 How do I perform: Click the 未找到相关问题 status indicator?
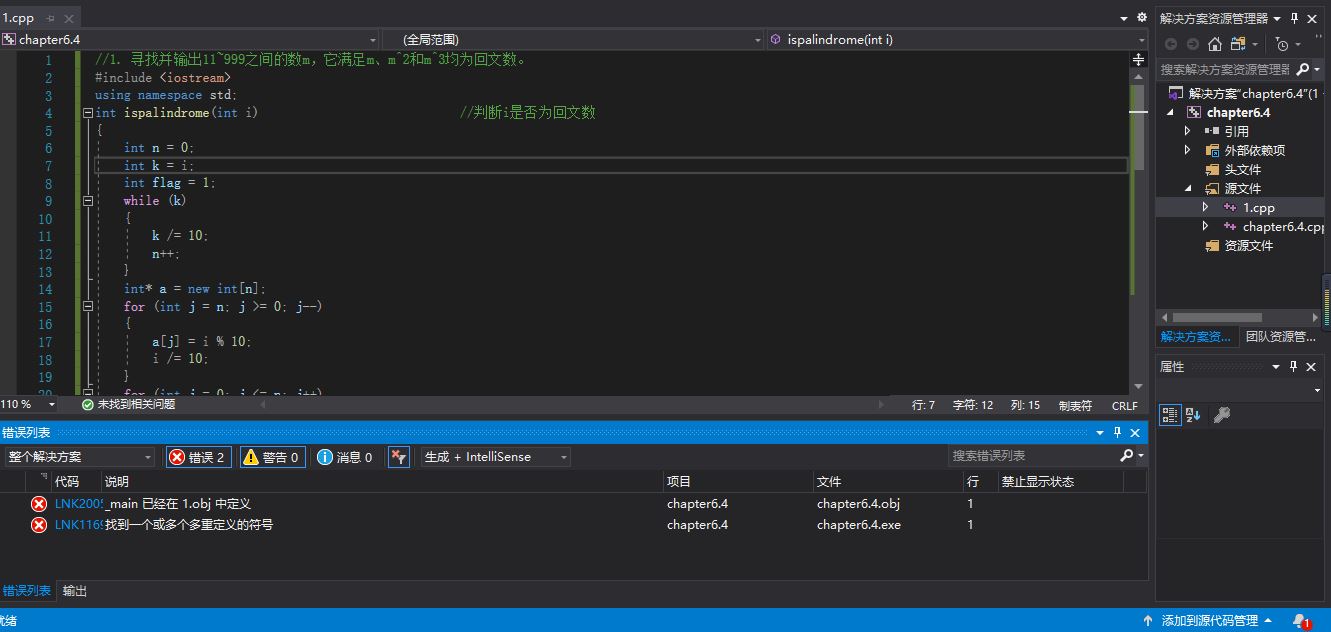pos(129,405)
